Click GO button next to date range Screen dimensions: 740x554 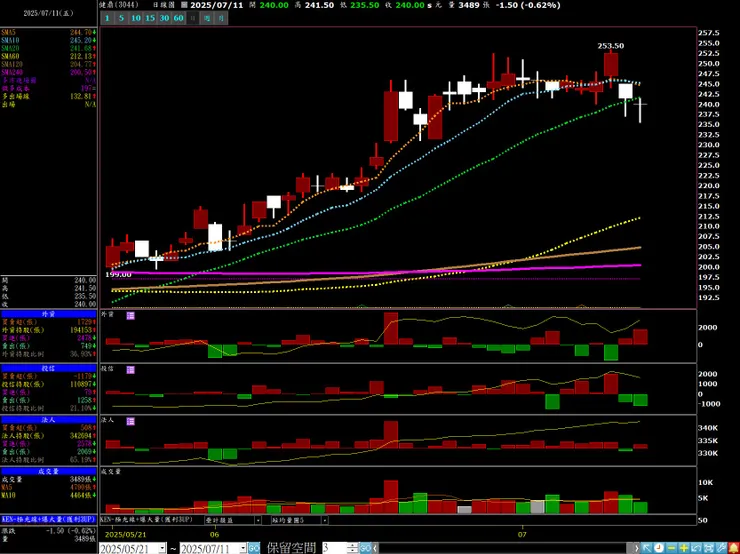pyautogui.click(x=254, y=548)
